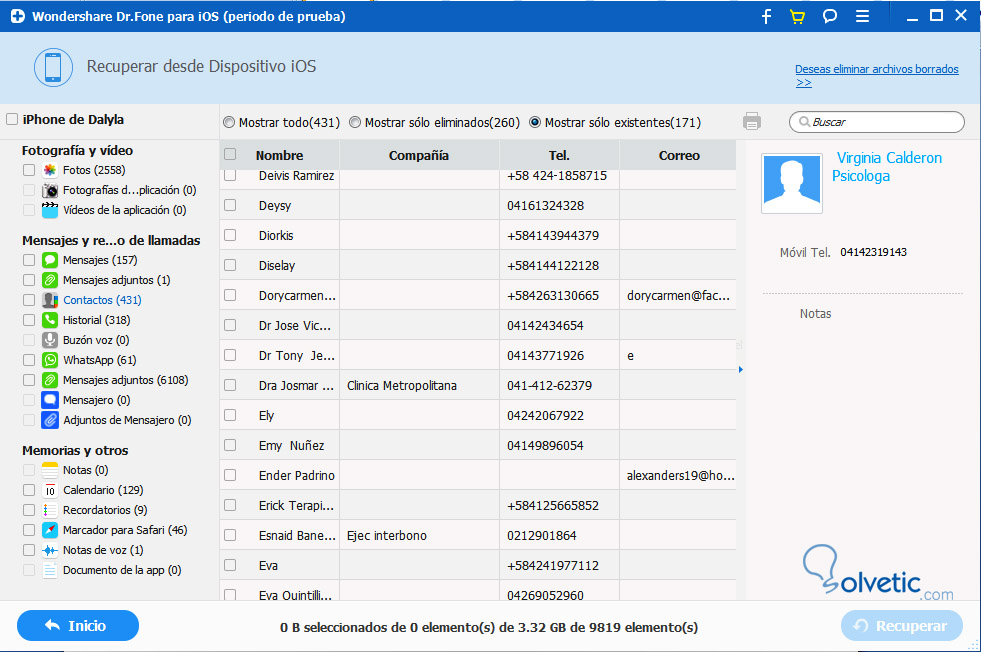The width and height of the screenshot is (981, 652).
Task: Click the Wondershare Dr.Fone logo icon
Action: 18,16
